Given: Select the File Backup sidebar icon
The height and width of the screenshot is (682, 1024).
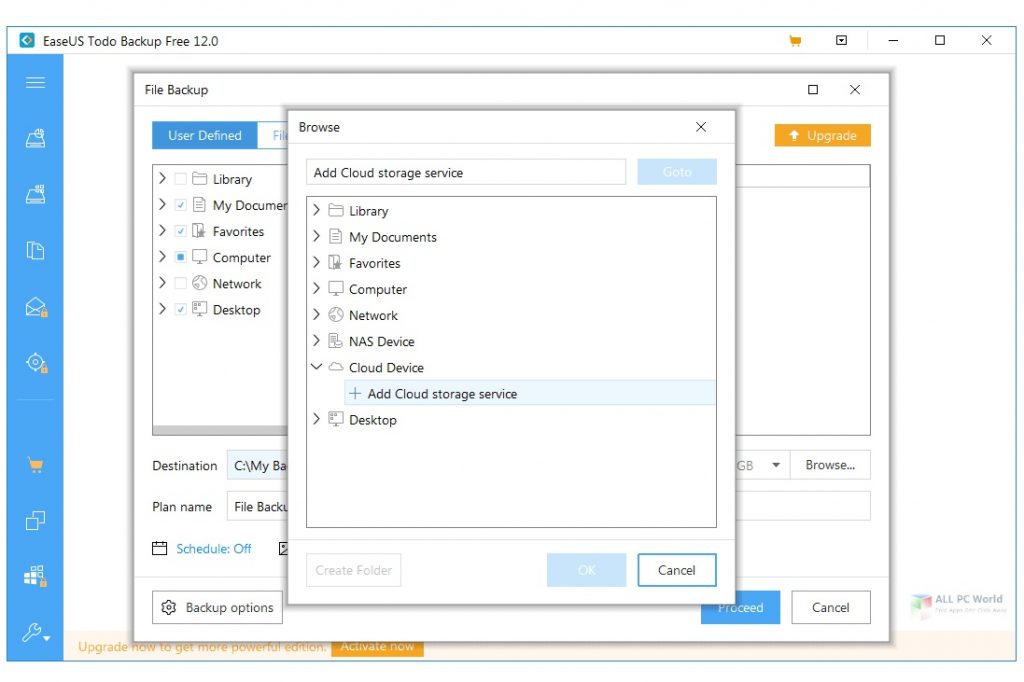Looking at the screenshot, I should click(35, 250).
